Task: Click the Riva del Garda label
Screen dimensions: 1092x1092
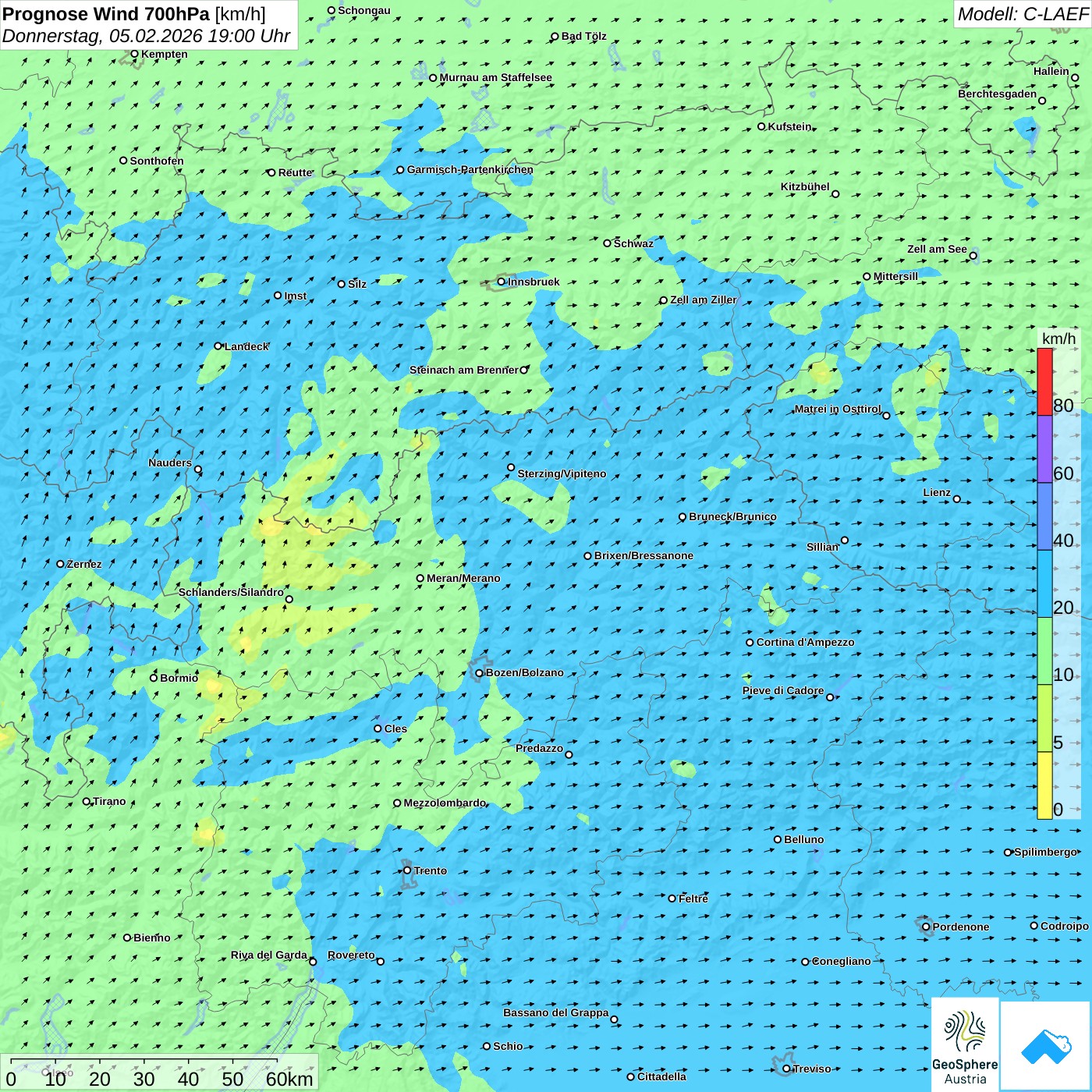Action: click(269, 955)
